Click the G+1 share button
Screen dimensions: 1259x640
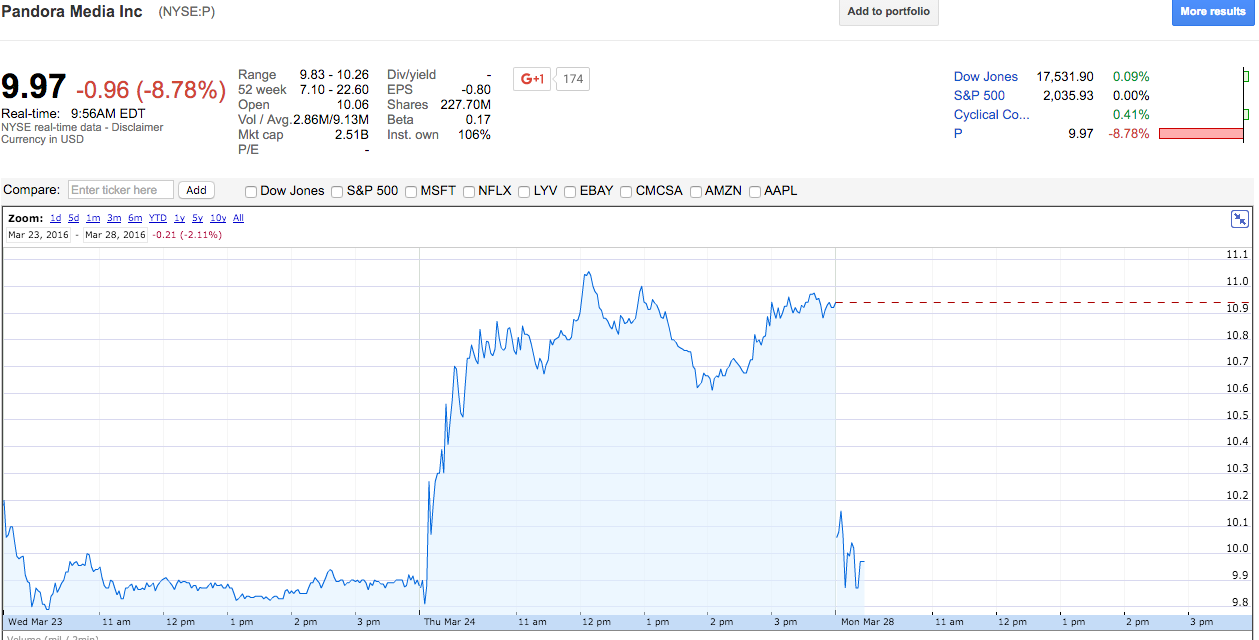tap(532, 79)
